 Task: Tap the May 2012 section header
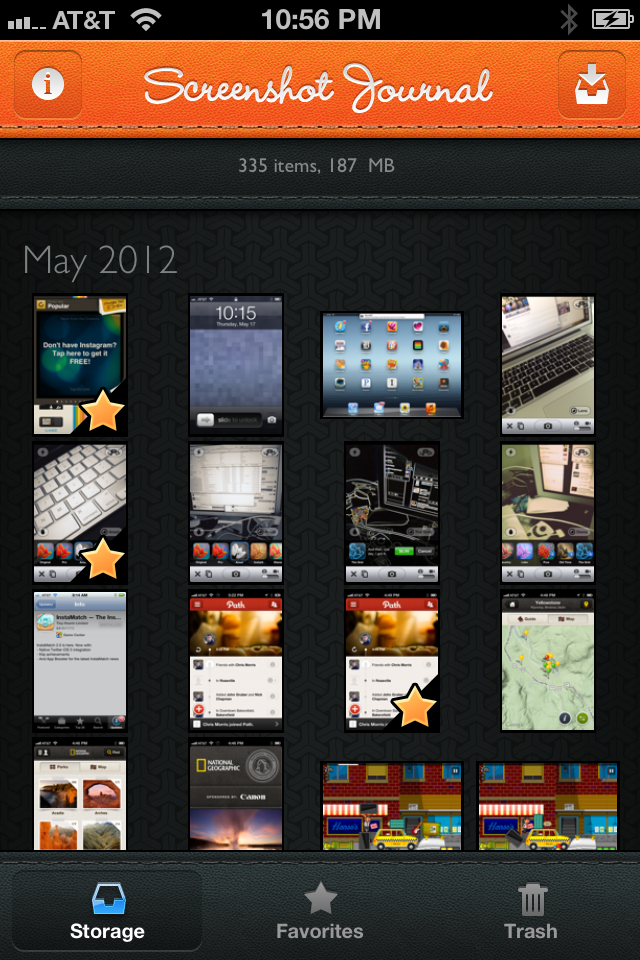pos(100,261)
